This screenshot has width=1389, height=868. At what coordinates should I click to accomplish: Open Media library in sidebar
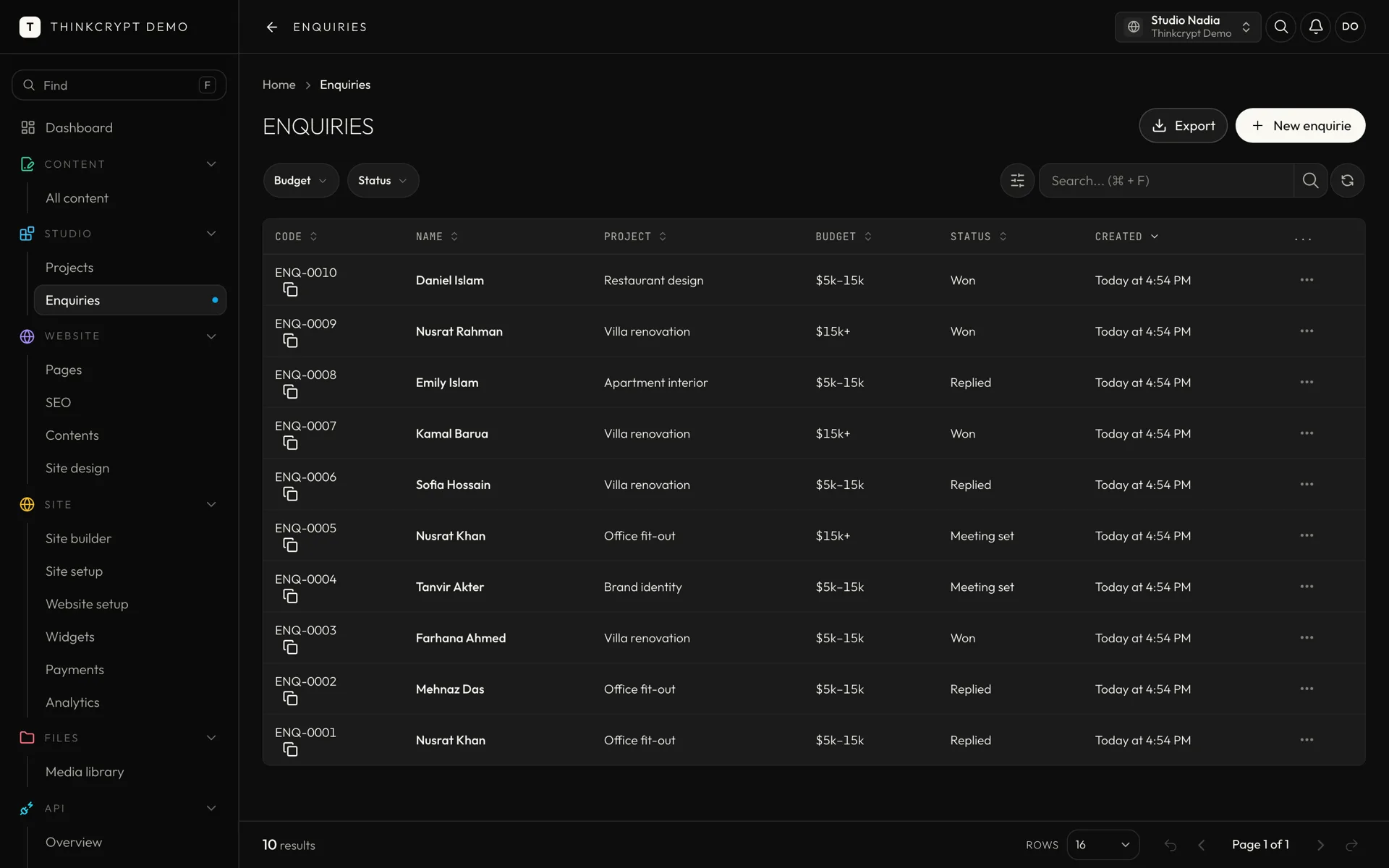[85, 772]
